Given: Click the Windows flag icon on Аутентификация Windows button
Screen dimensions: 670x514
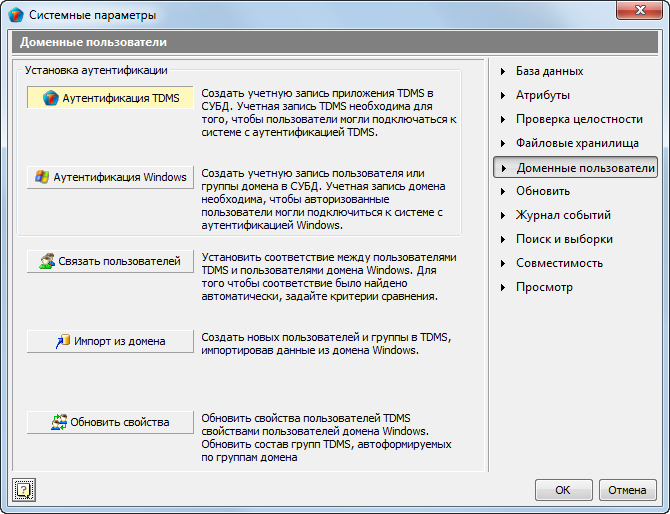Looking at the screenshot, I should (x=42, y=176).
